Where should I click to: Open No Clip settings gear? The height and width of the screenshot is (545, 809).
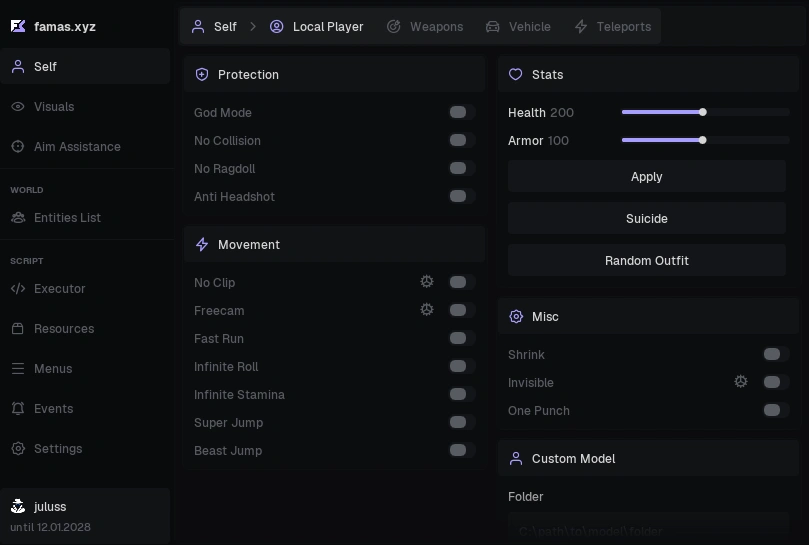tap(427, 282)
